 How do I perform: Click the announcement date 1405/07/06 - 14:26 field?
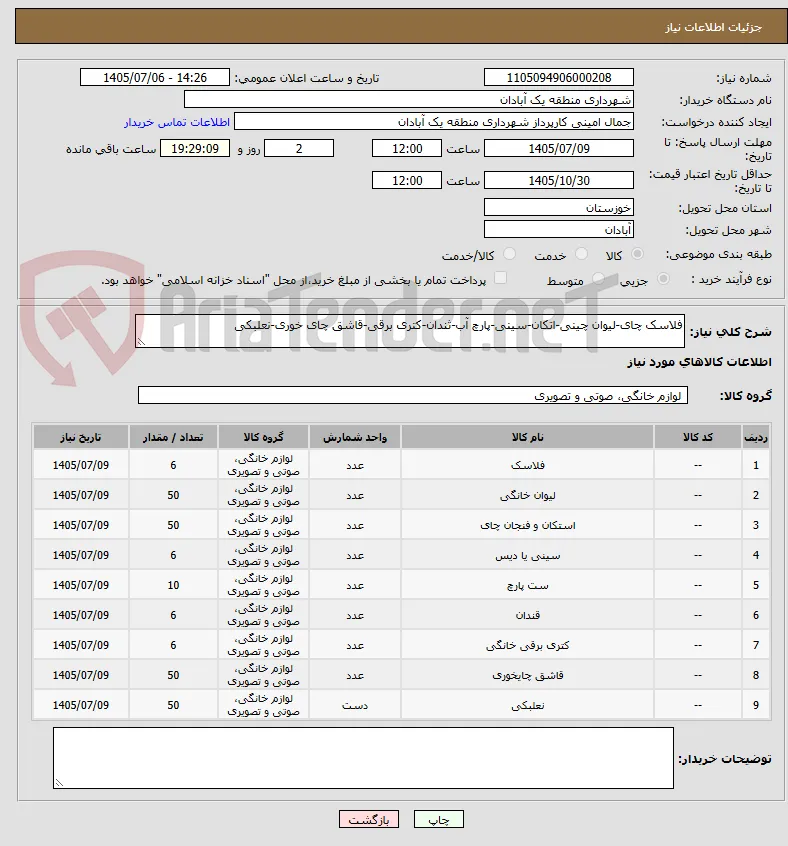[155, 78]
